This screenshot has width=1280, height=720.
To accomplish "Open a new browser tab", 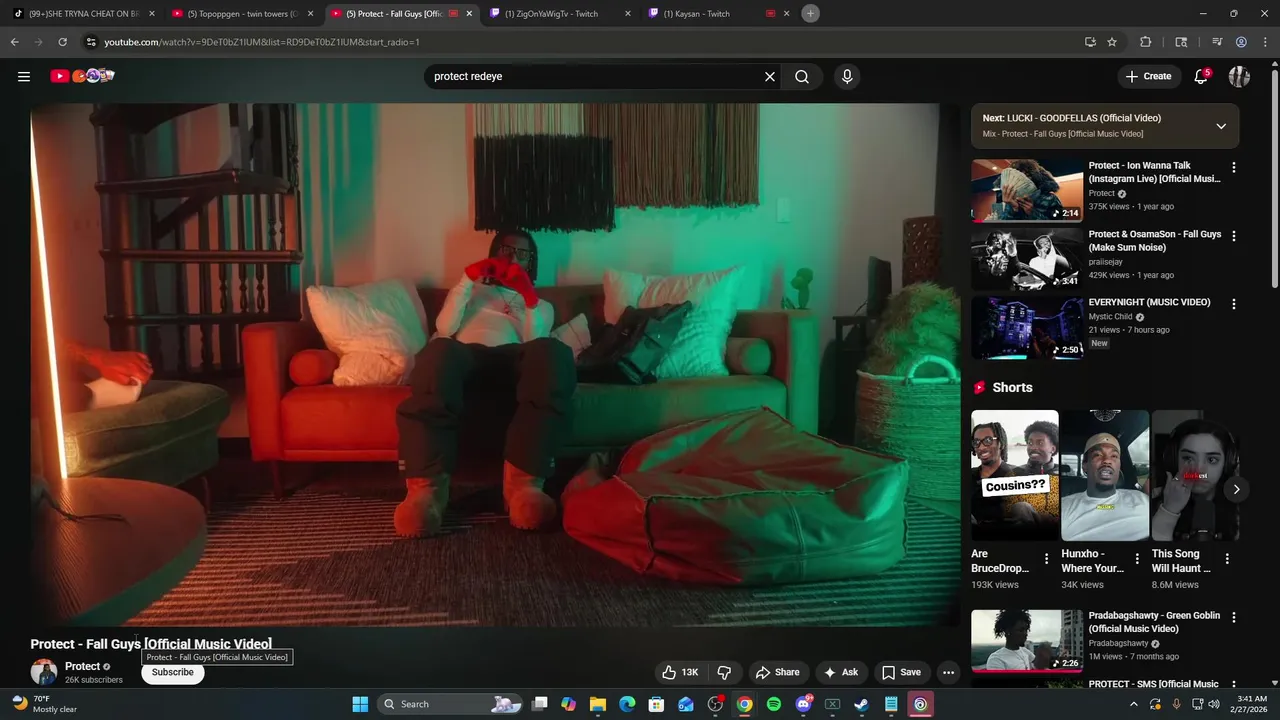I will [810, 13].
